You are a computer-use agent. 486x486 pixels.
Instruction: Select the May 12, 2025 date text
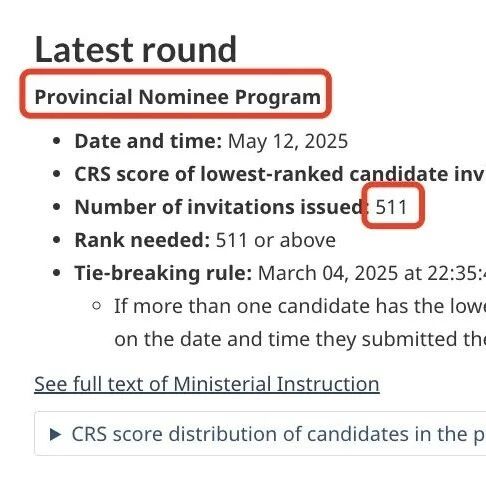pos(288,141)
